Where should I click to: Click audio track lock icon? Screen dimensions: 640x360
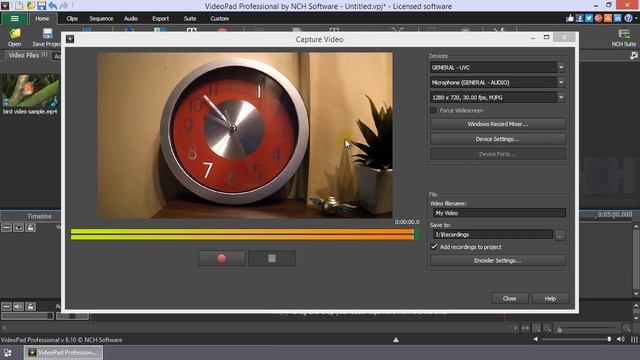31,307
